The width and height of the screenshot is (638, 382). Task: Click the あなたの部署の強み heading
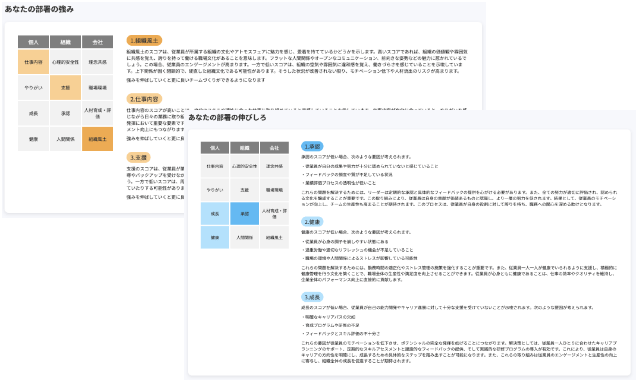coord(39,9)
